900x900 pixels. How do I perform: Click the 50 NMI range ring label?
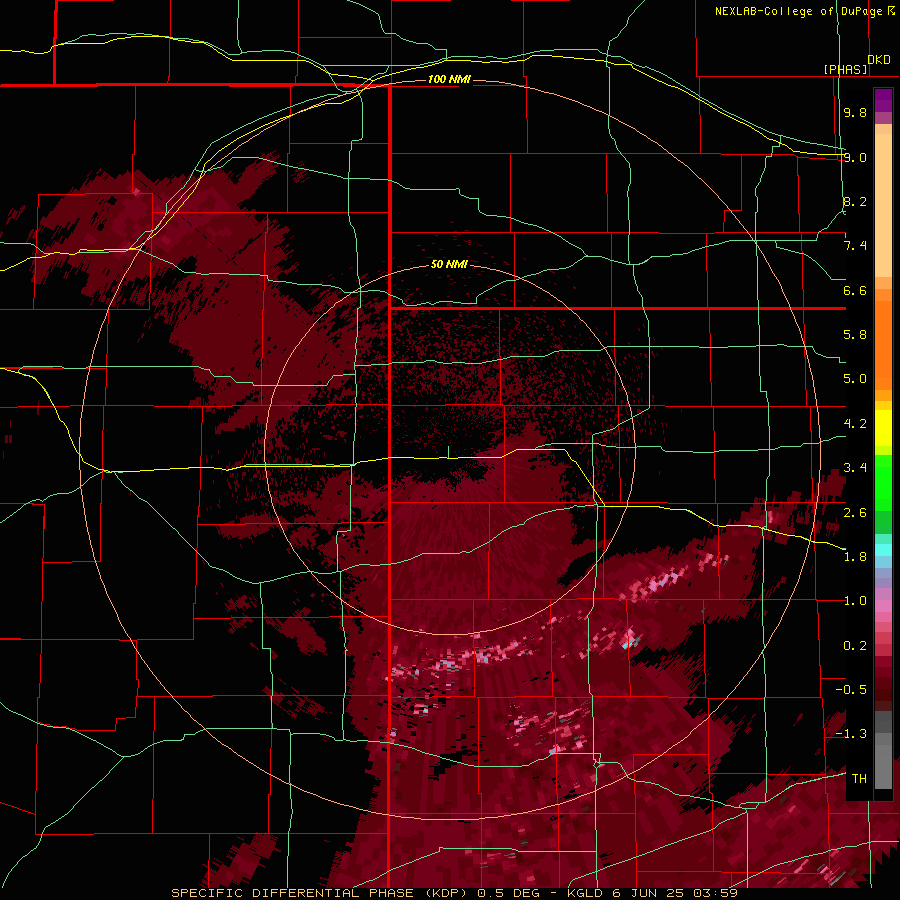point(449,264)
